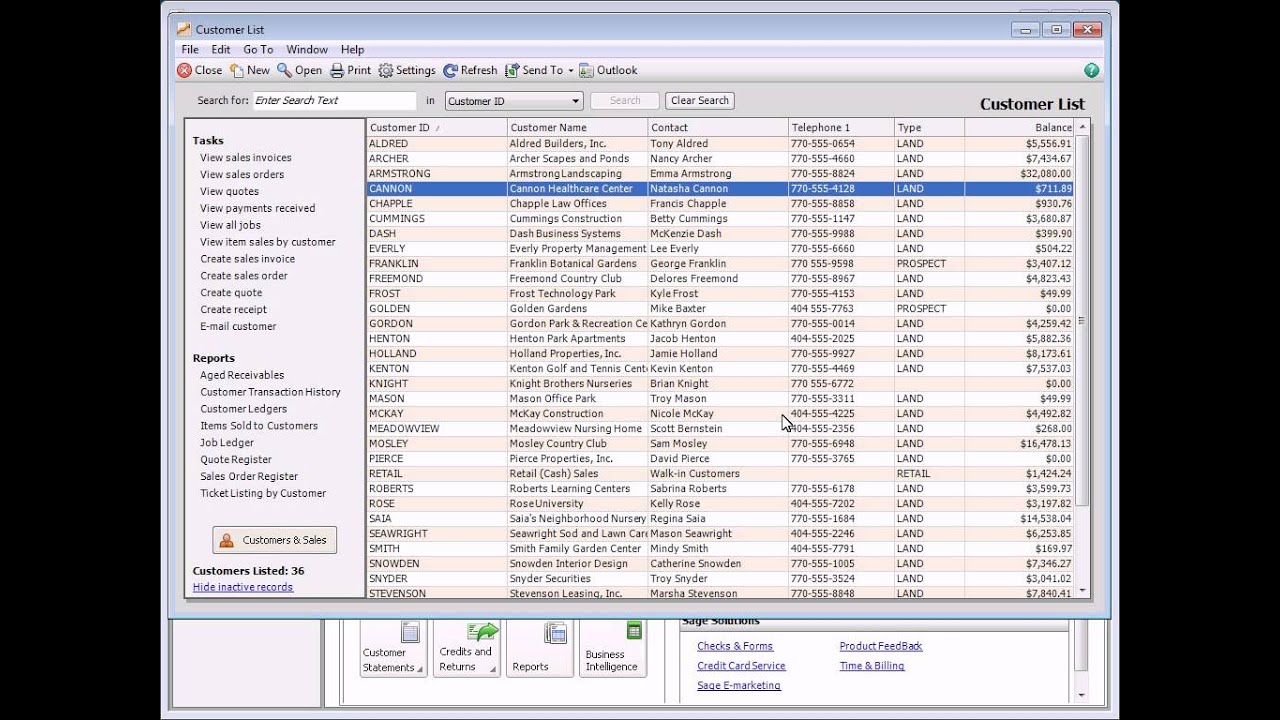Click Create sales order task
Screen dimensions: 1280x720
tap(244, 275)
